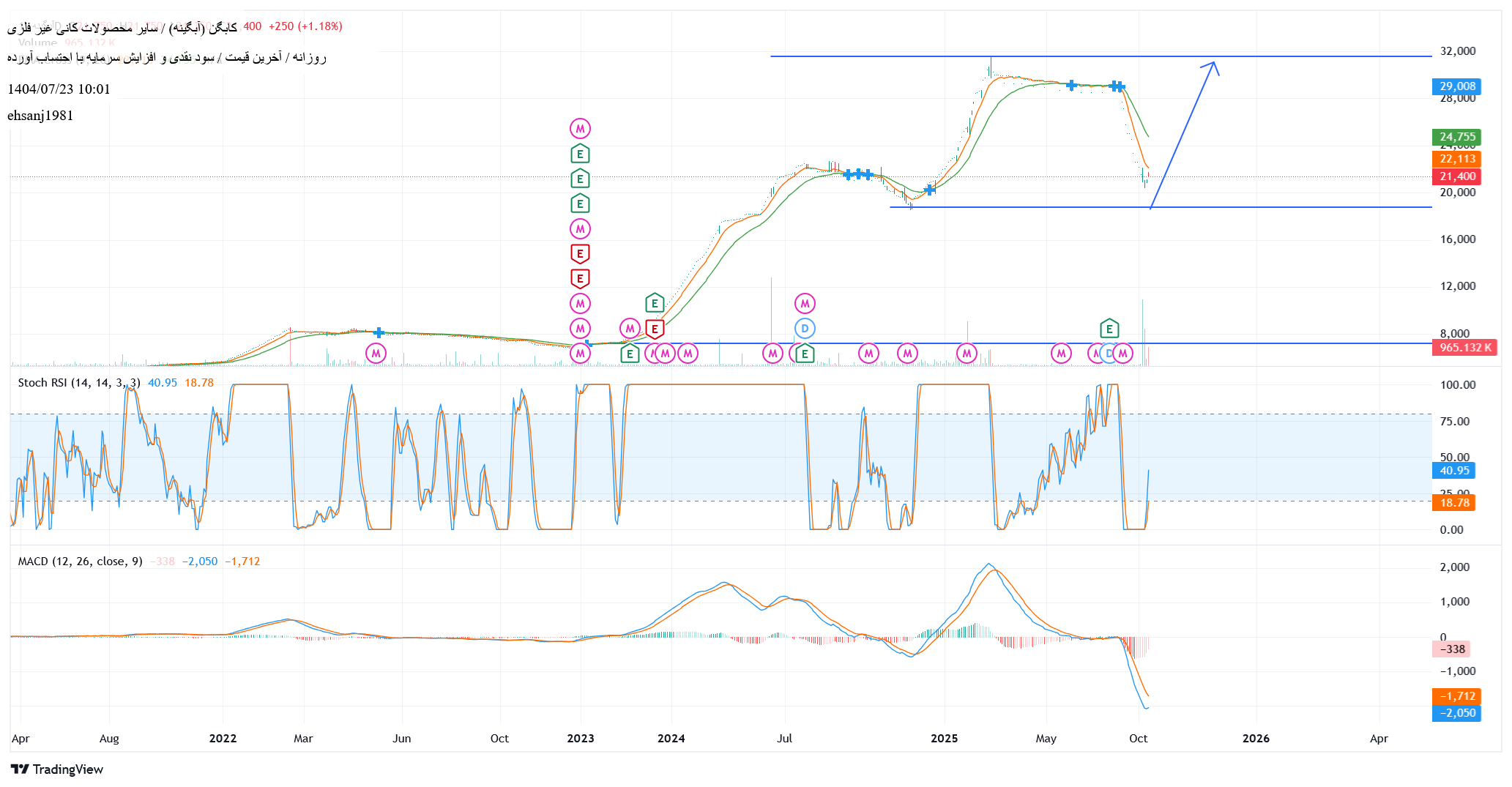Click the topmost pink M marker above 2023
The height and width of the screenshot is (787, 1512).
[580, 129]
